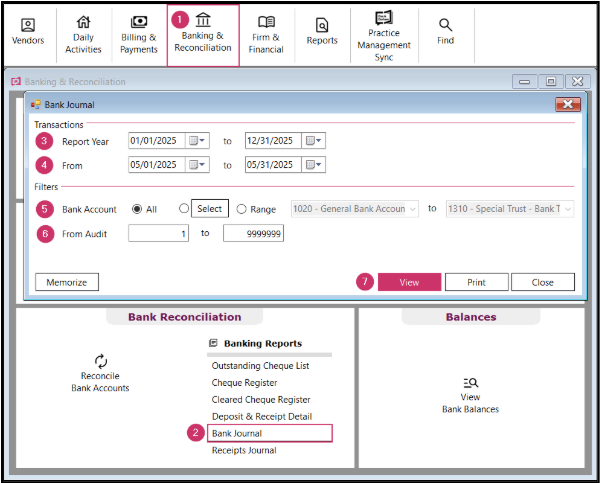Open Deposit & Receipt Detail report
Viewport: 600px width, 483px height.
262,416
